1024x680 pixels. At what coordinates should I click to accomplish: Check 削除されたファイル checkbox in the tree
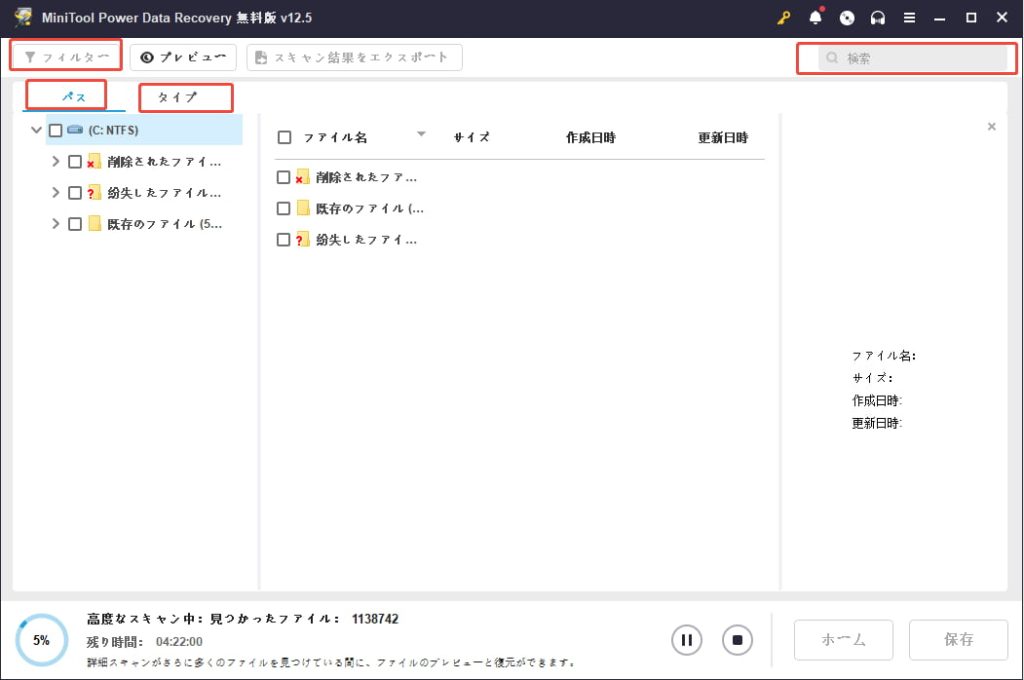[75, 161]
